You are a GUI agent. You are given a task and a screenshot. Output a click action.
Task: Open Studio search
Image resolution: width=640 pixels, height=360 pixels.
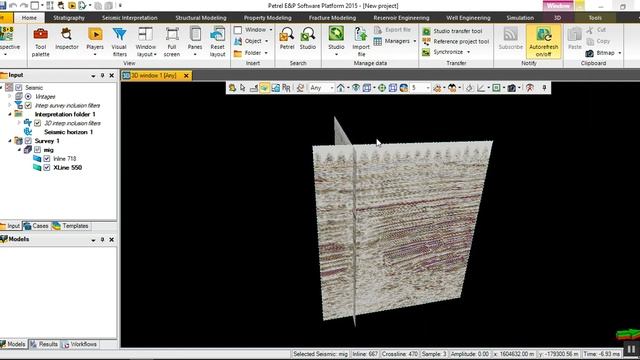pos(308,39)
